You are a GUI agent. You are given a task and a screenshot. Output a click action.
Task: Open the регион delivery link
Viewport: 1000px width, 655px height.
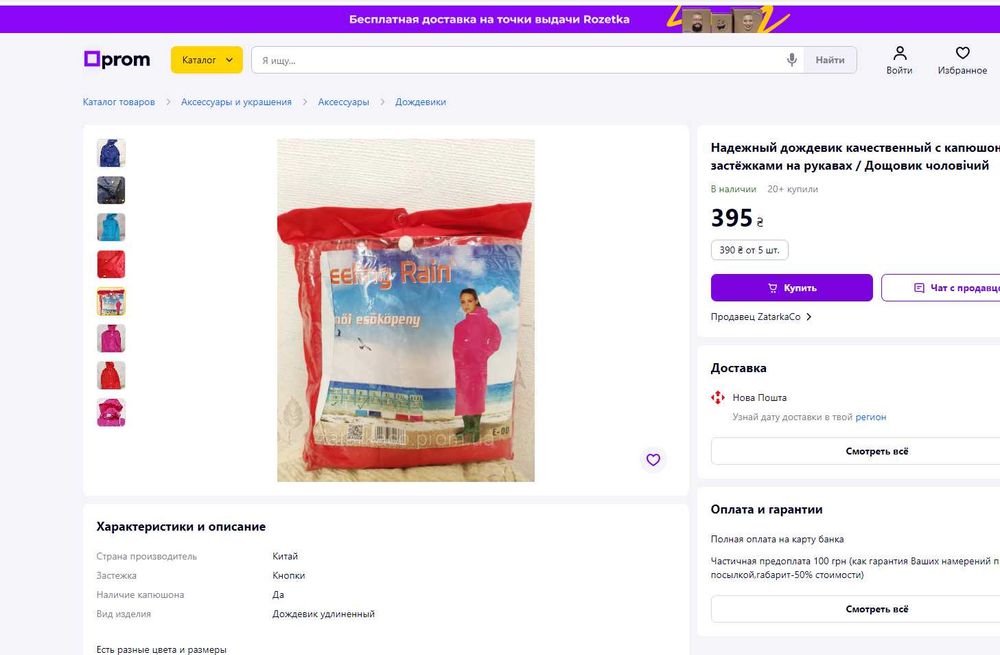pos(871,417)
